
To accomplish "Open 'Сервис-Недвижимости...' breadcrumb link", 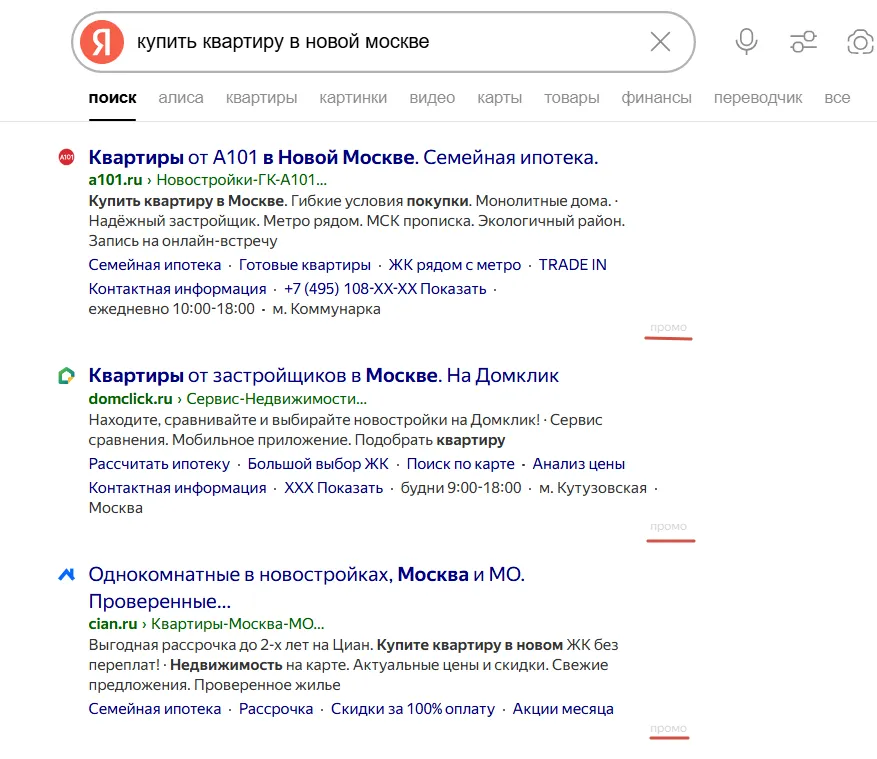I will pos(277,399).
